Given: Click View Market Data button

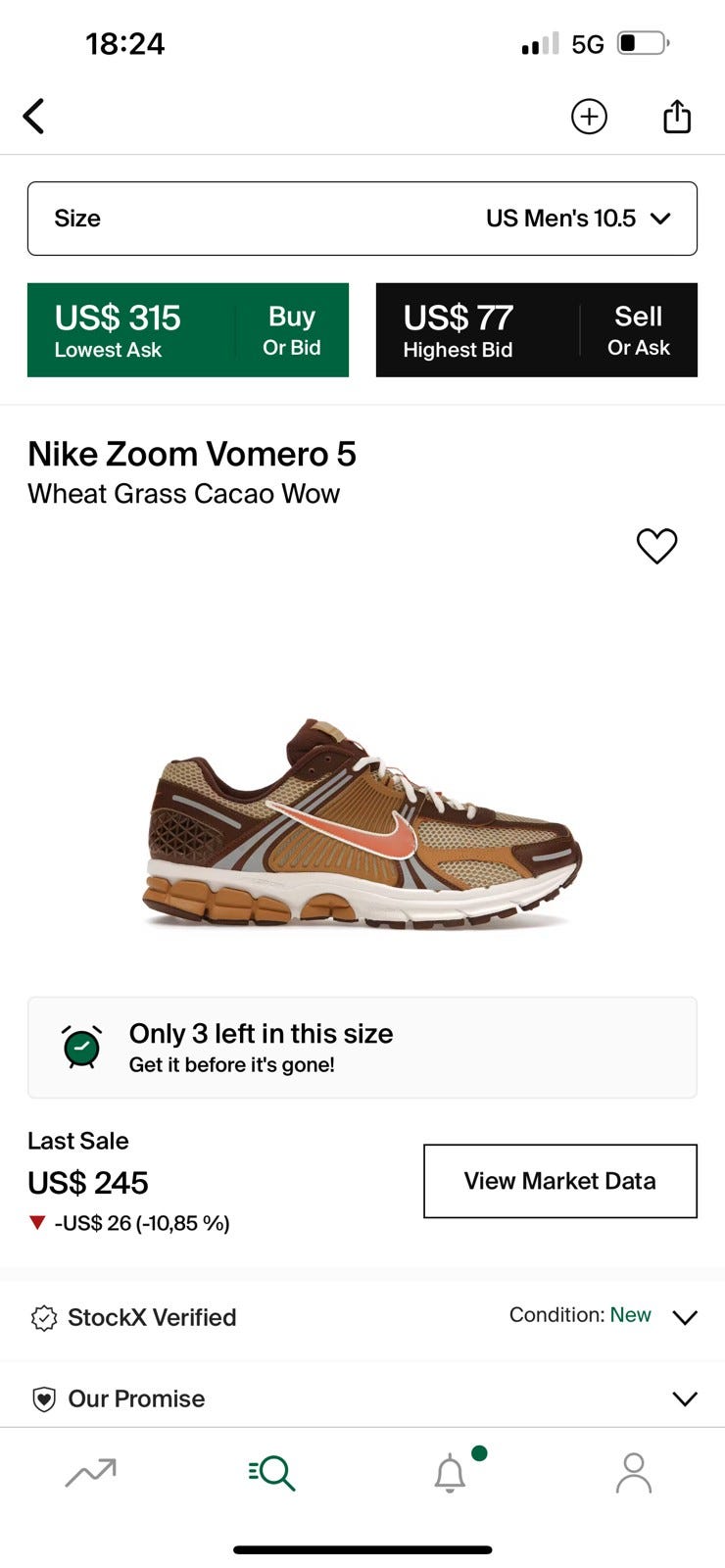Looking at the screenshot, I should click(x=560, y=1181).
